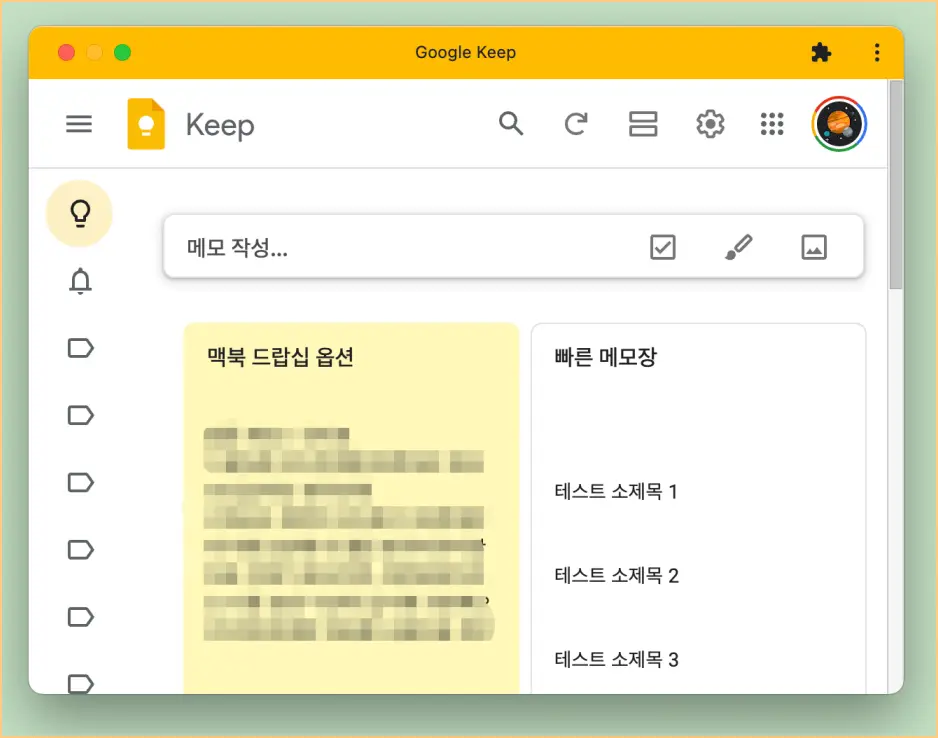Refresh Google Keep notes
Image resolution: width=938 pixels, height=738 pixels.
[575, 124]
